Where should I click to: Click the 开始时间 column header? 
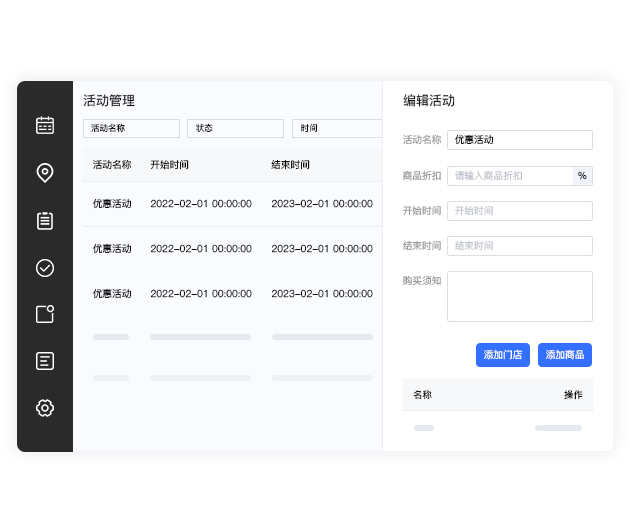pos(169,165)
